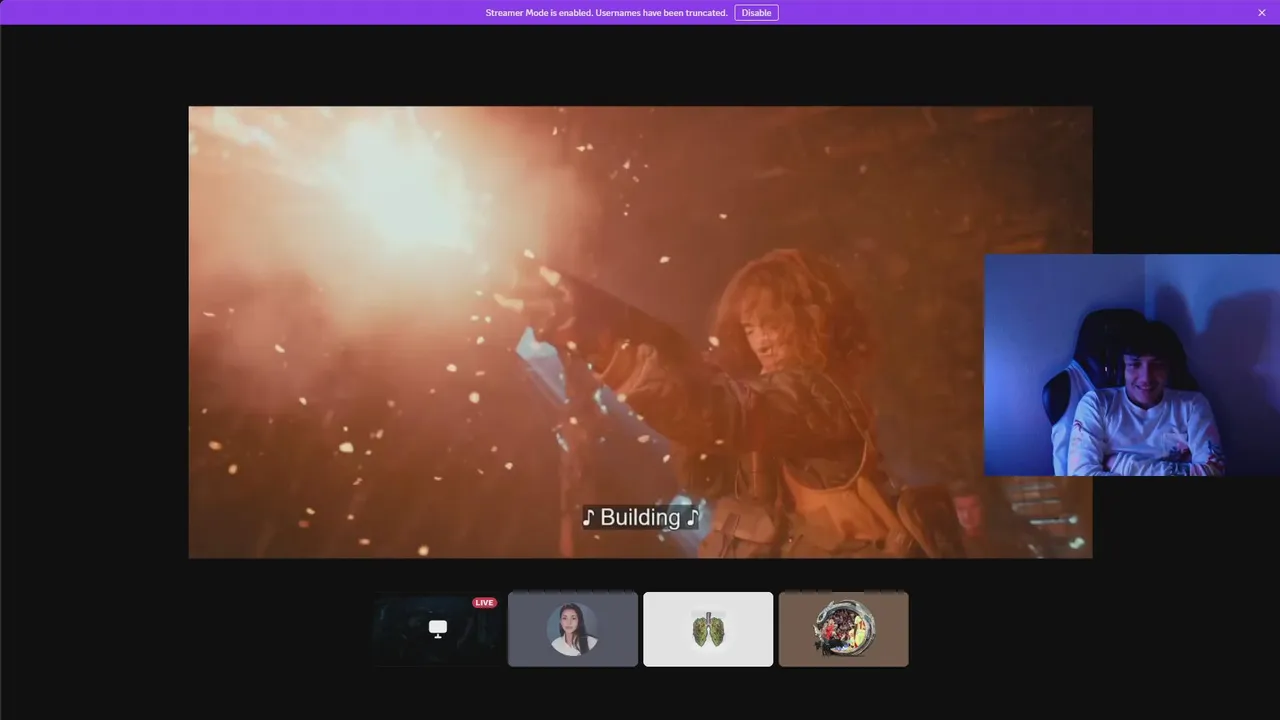Open the LIVE screen share tile

tap(437, 629)
